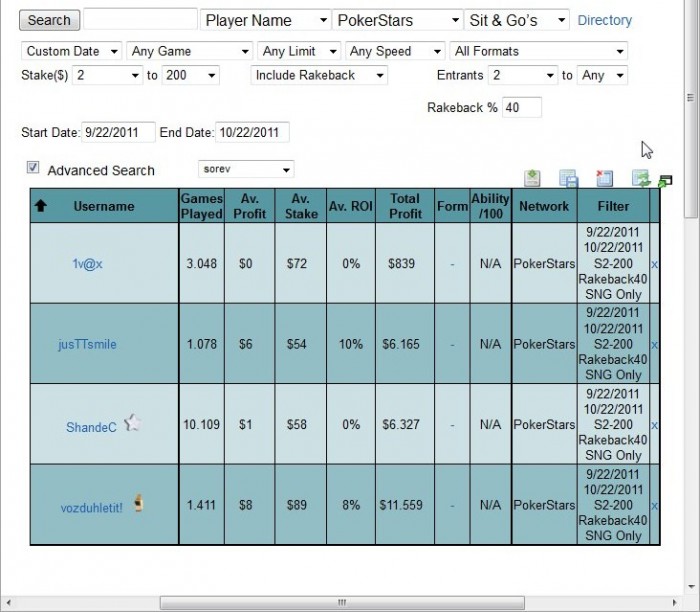Open player jusTTsmile profile link
Screen dimensions: 700x612
point(88,344)
